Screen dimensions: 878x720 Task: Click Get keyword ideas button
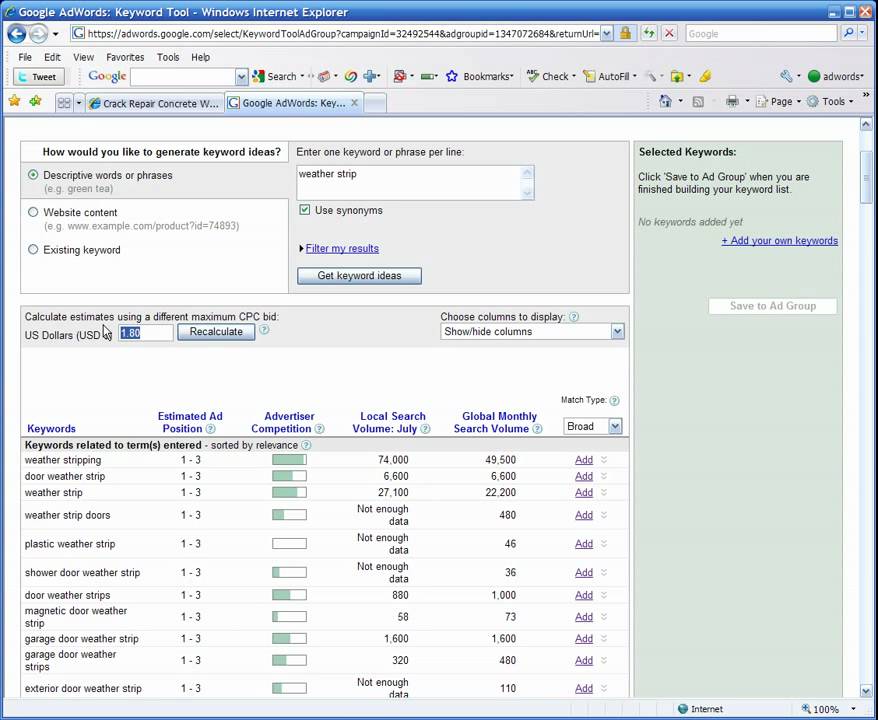point(359,275)
